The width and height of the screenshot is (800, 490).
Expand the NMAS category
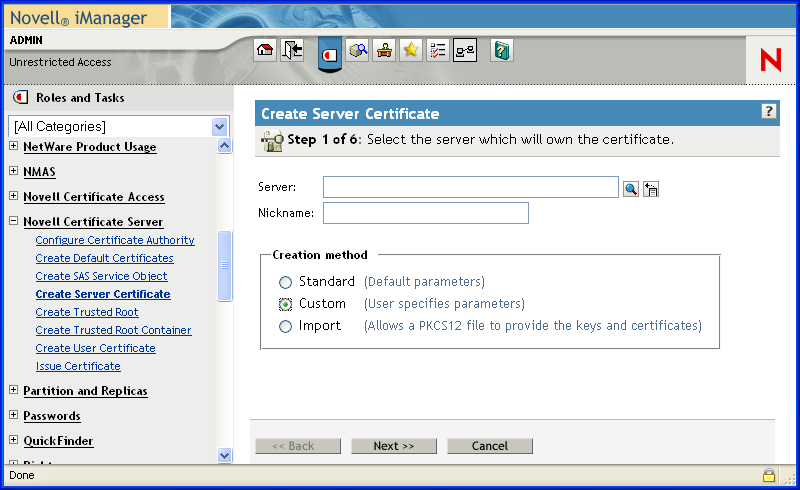point(14,172)
